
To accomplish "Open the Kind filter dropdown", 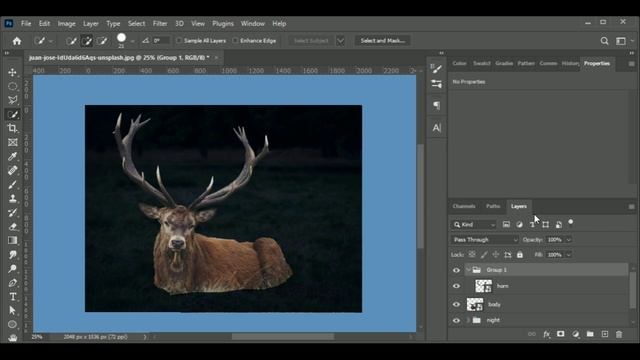I will coord(474,225).
